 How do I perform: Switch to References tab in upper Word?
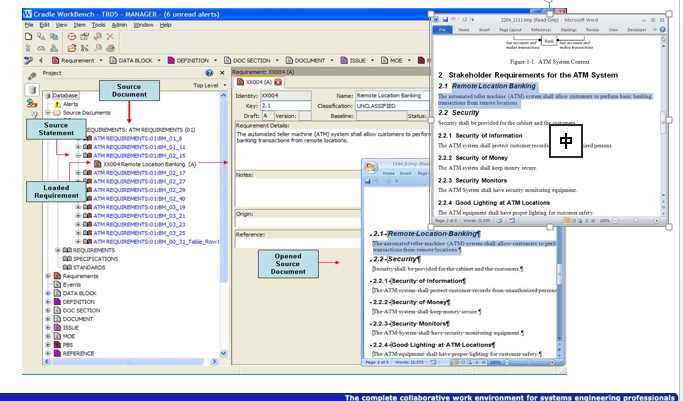541,30
